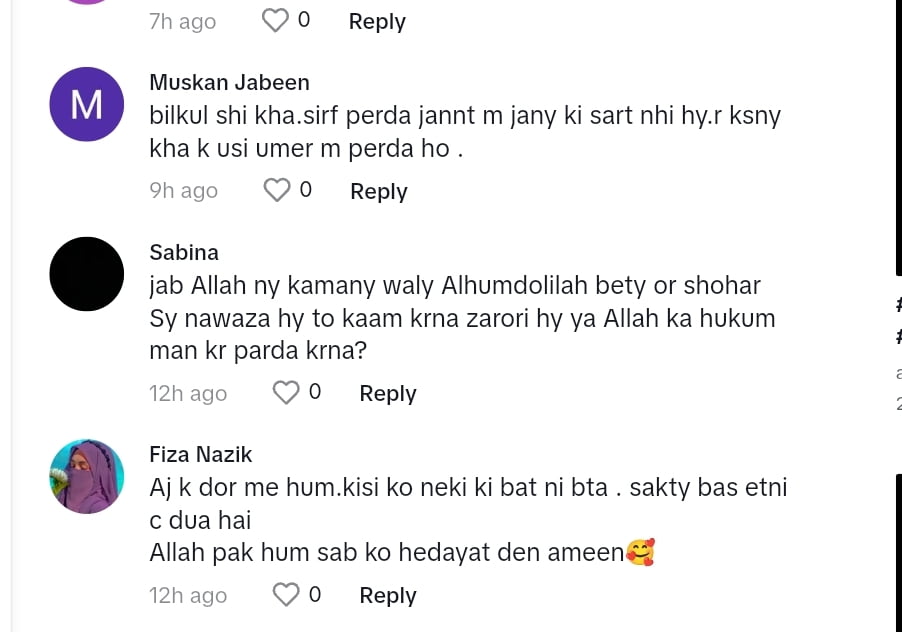Image resolution: width=902 pixels, height=632 pixels.
Task: Visit Fiza Nazik's profile name link
Action: (x=201, y=454)
